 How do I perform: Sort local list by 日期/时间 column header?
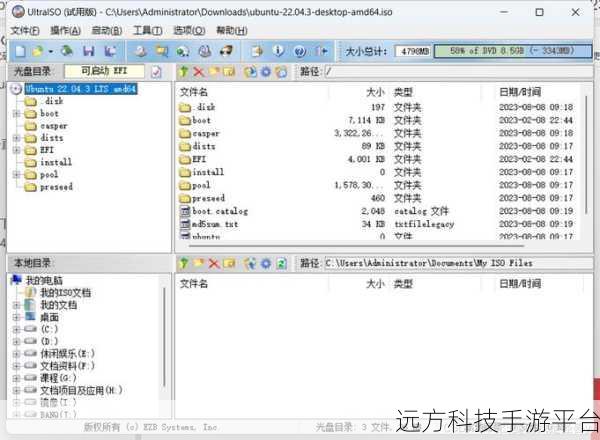(520, 284)
